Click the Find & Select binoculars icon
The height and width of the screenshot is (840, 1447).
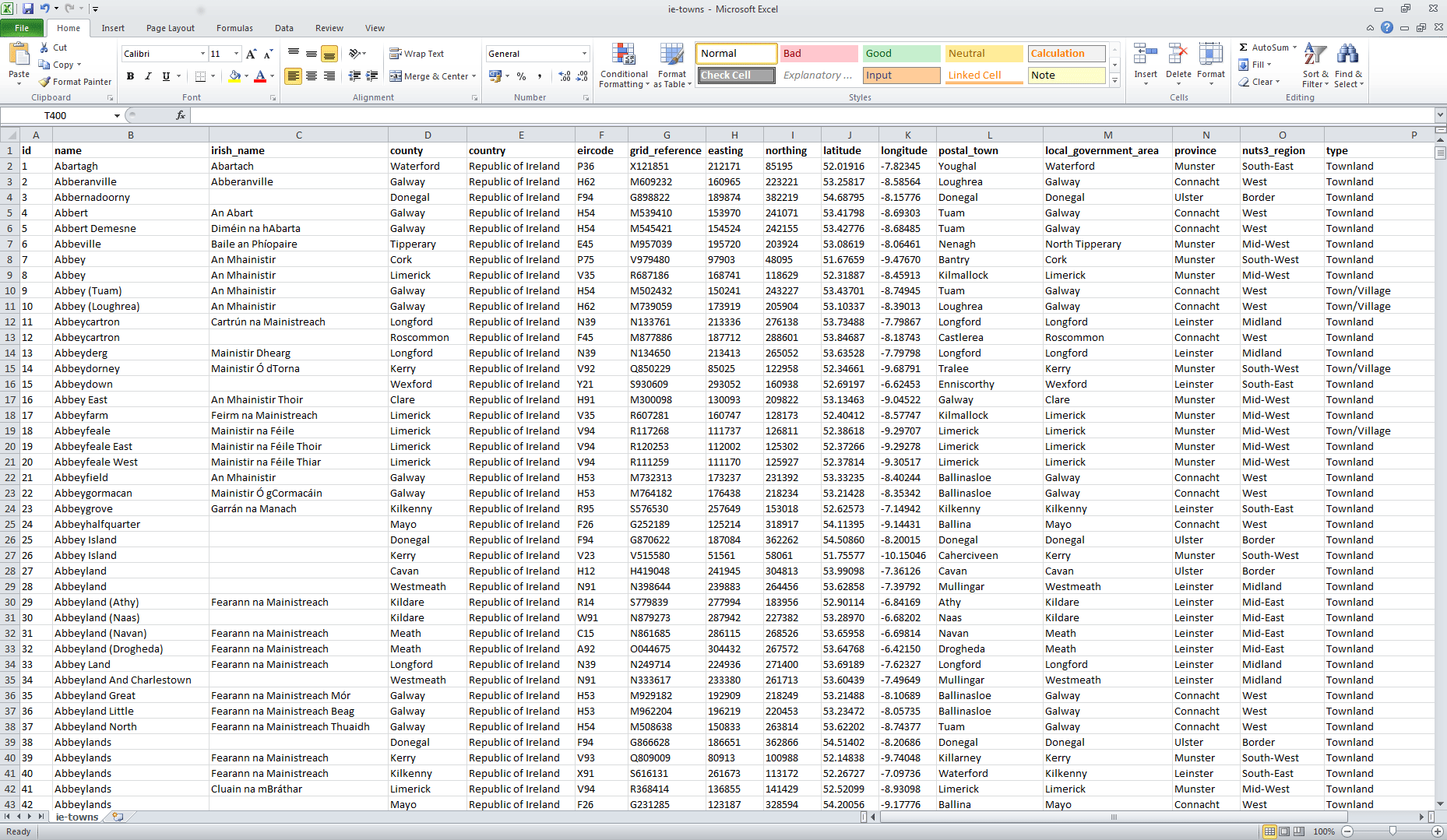tap(1348, 54)
